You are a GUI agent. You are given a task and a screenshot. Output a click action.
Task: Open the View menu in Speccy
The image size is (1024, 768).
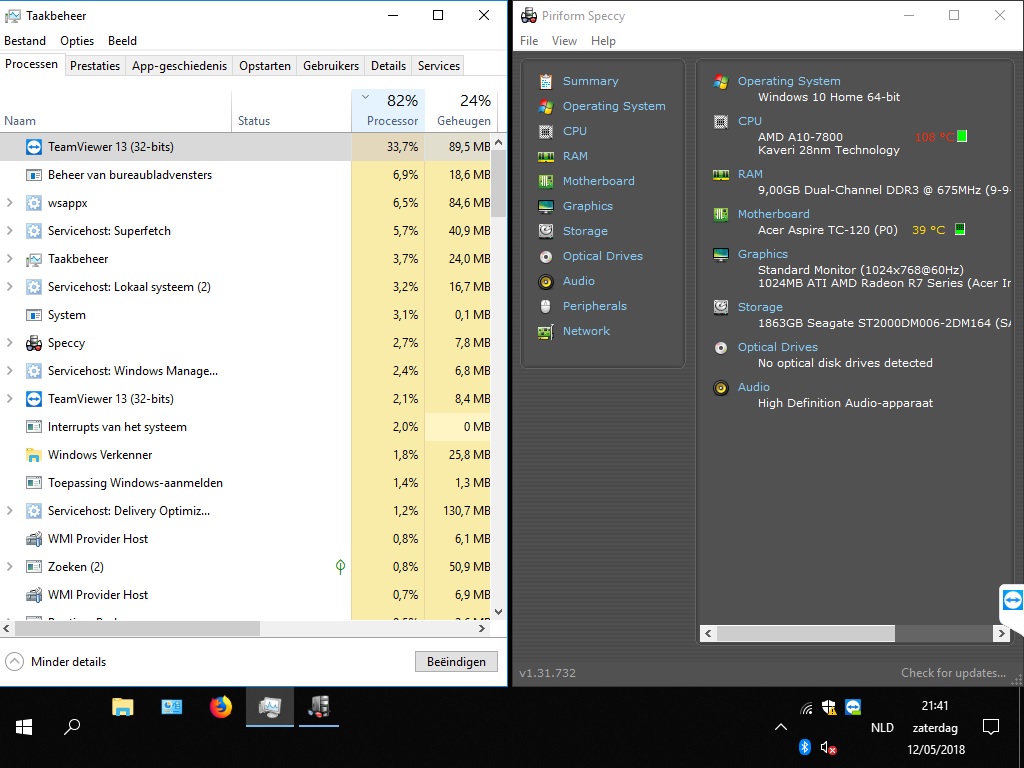pyautogui.click(x=564, y=40)
